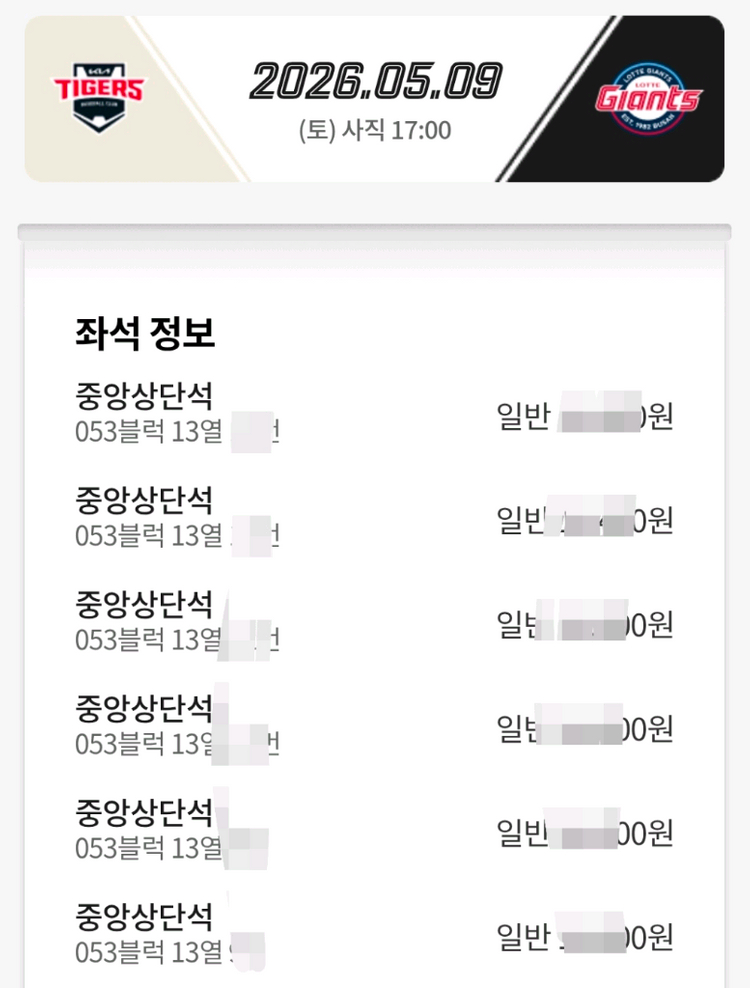This screenshot has width=750, height=988.
Task: Select the third 중앙상단석 seat title
Action: click(x=144, y=604)
